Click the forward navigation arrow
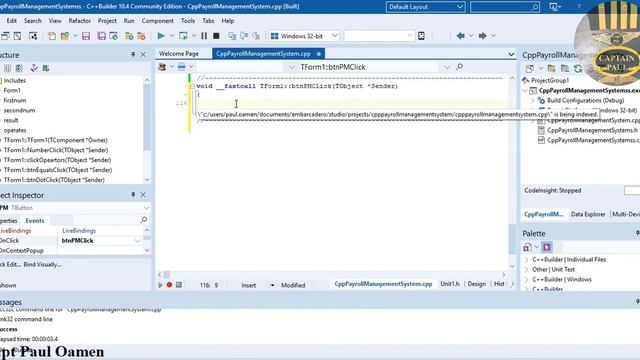 point(482,36)
